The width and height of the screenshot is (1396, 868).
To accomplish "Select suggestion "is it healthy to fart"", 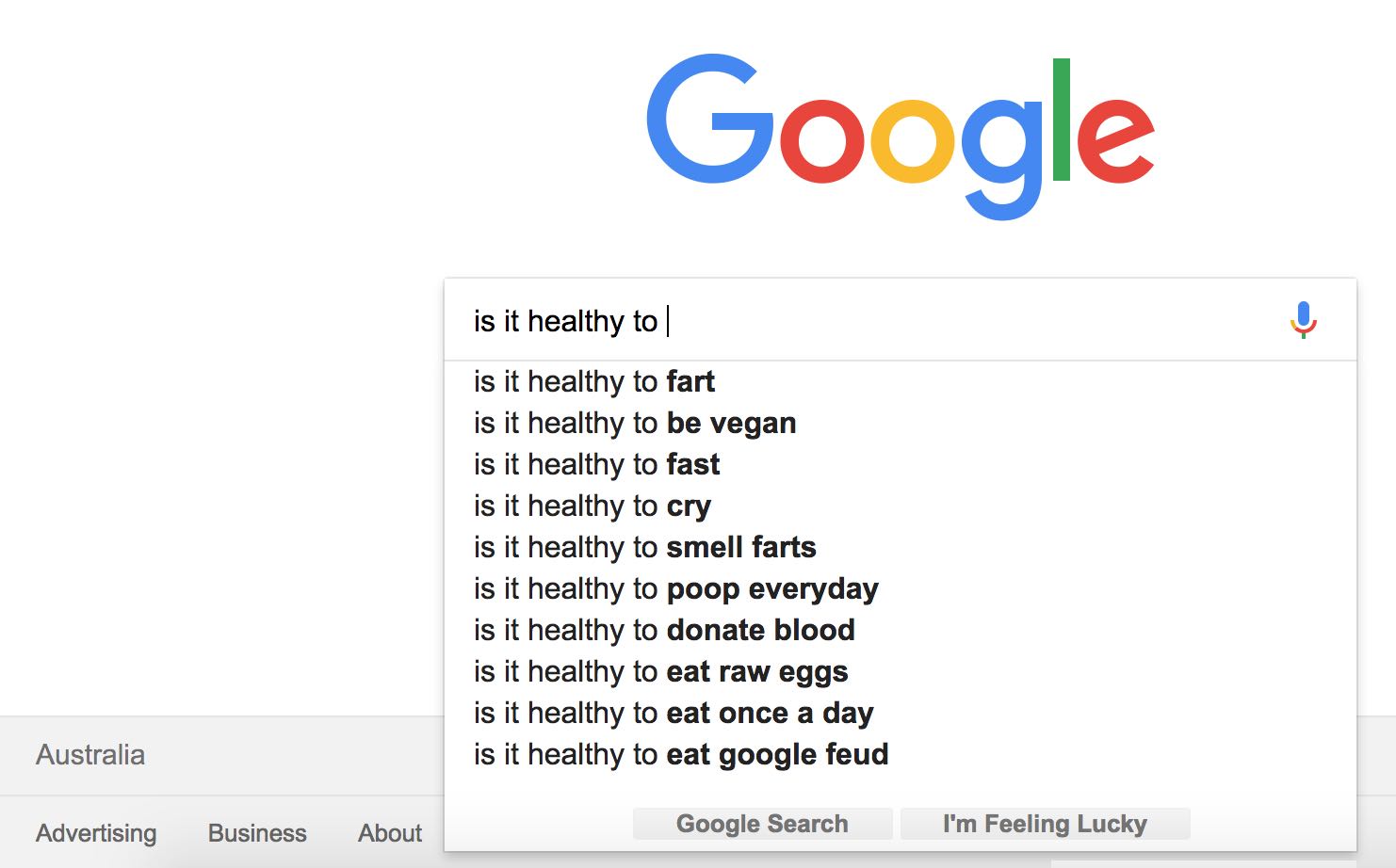I will point(594,381).
